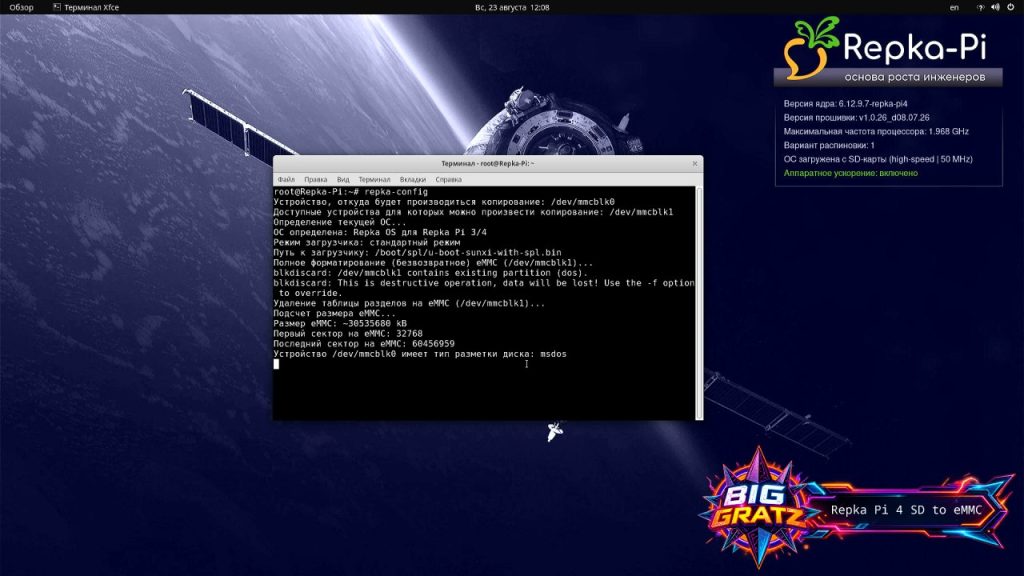Click 'ОС загружена с SD-карты' text

833,159
